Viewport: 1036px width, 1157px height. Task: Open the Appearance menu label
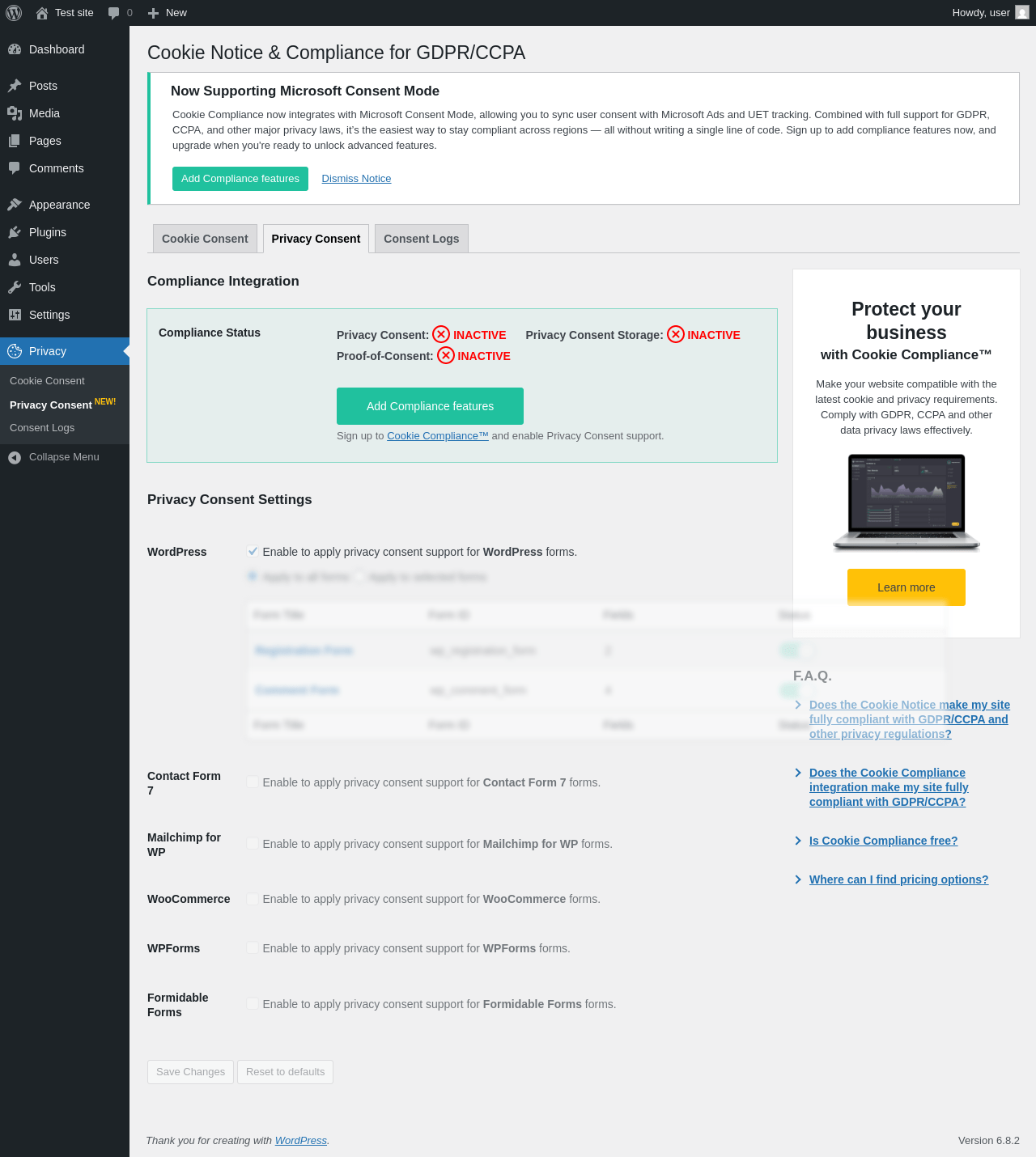(x=59, y=205)
